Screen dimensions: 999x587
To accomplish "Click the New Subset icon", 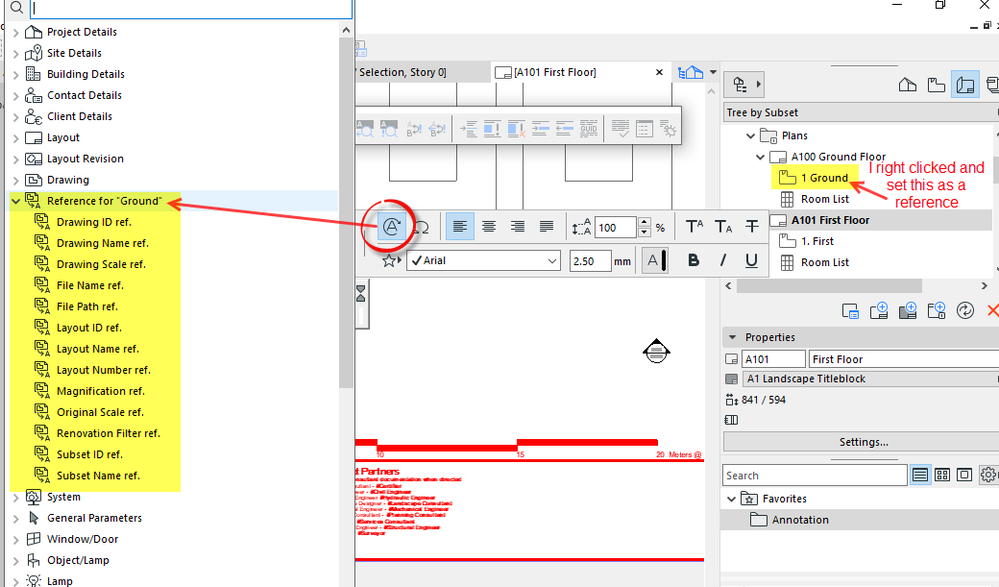I will click(x=937, y=311).
